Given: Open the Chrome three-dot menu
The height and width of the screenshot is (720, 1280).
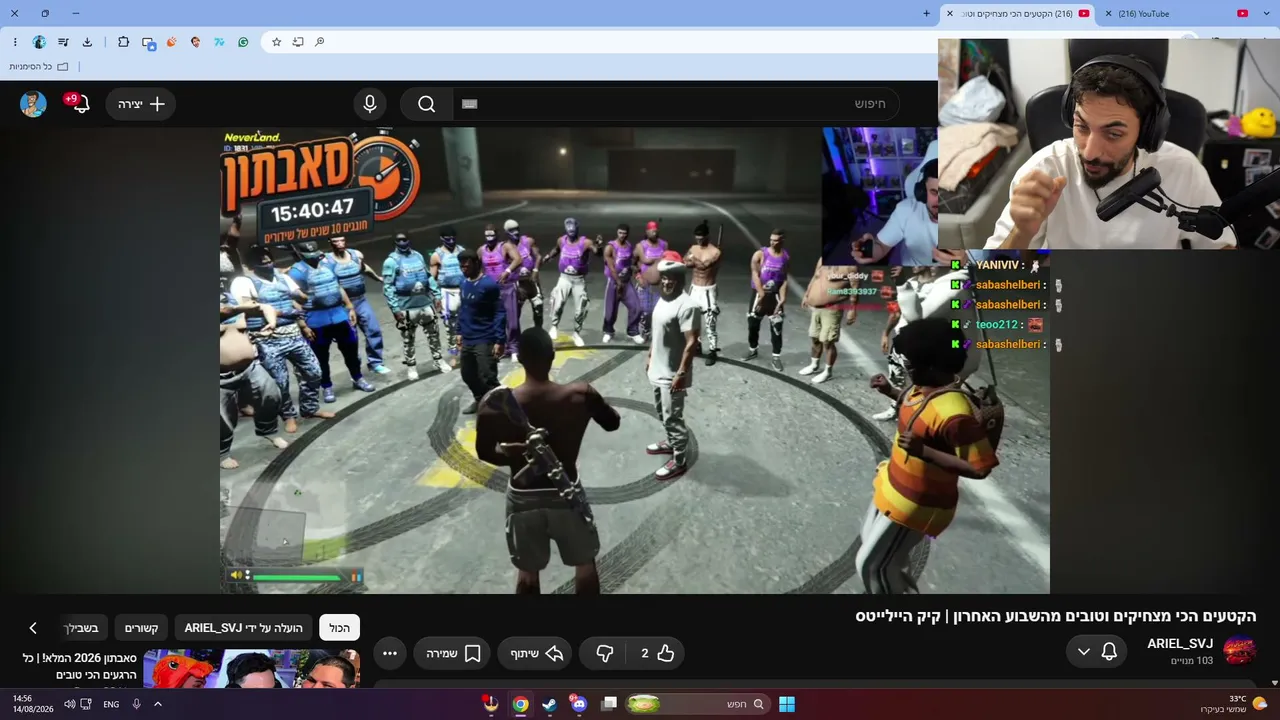Looking at the screenshot, I should tap(15, 42).
